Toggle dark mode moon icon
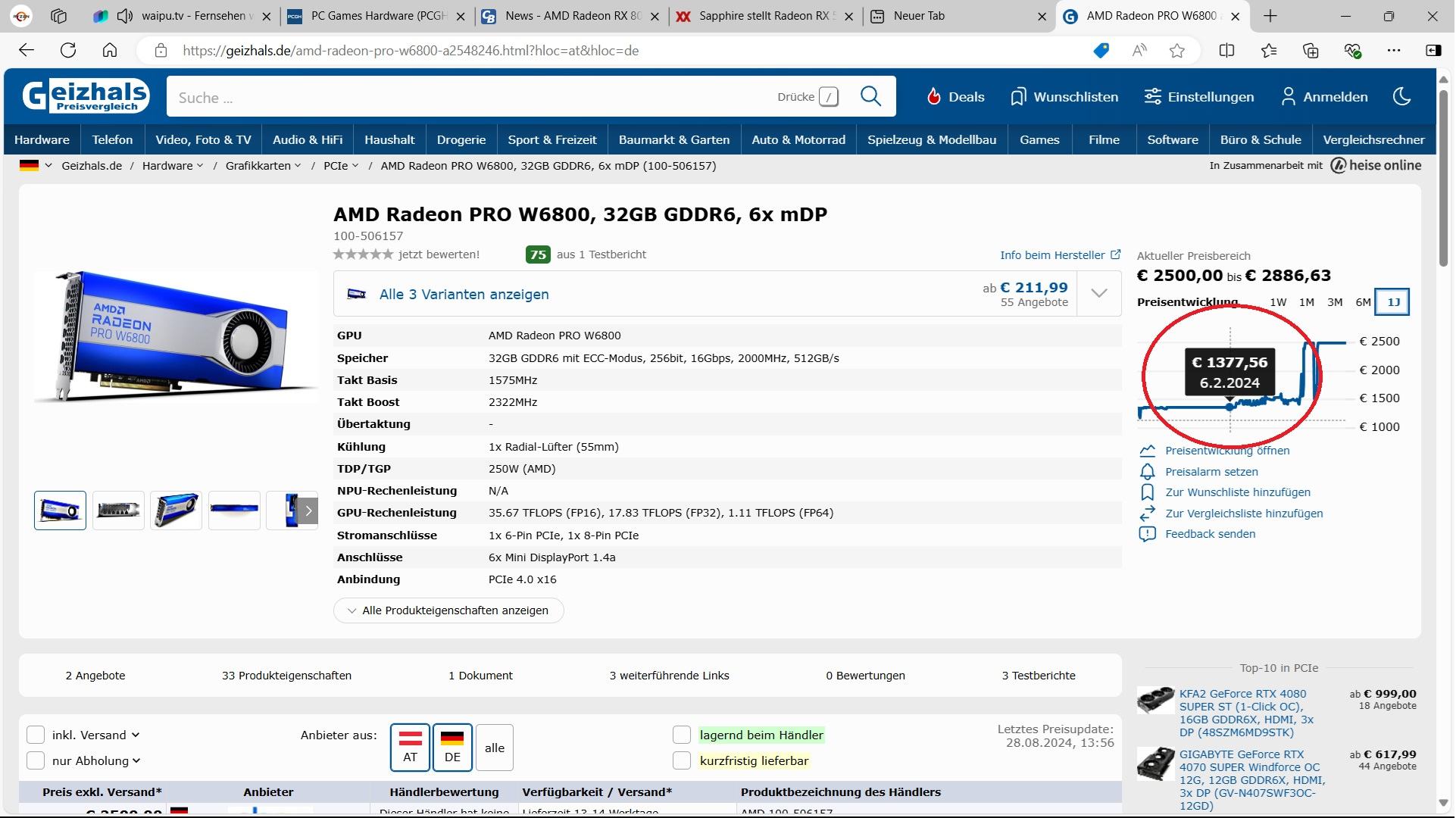 click(1401, 96)
